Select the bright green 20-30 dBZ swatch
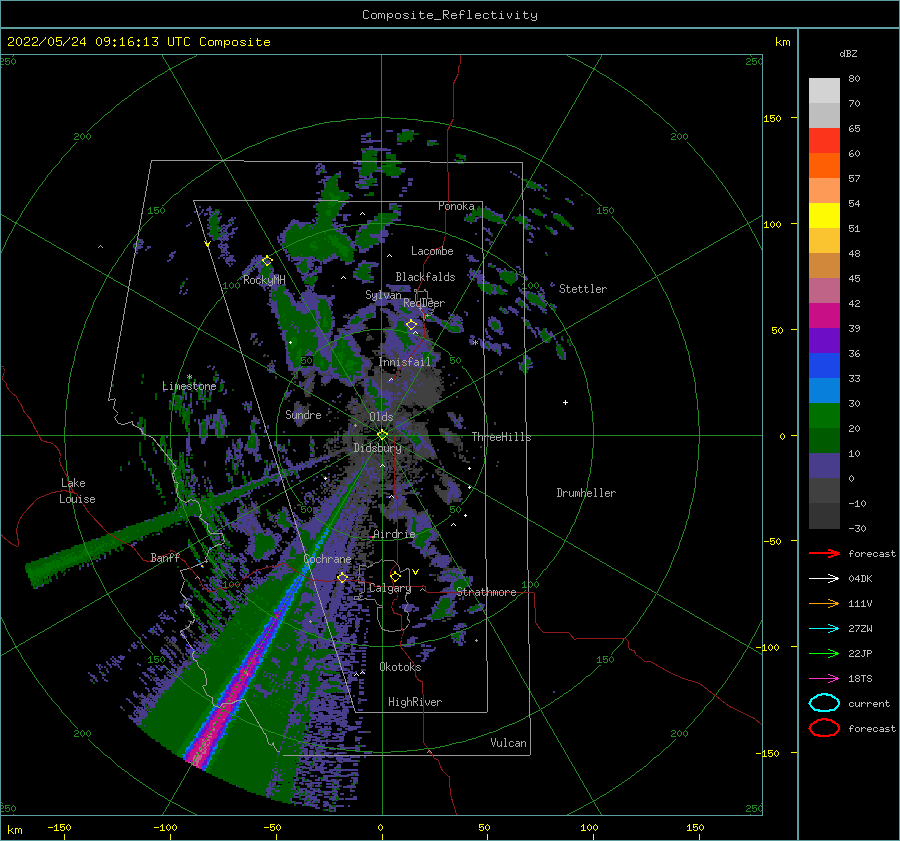Screen dimensions: 900x841 point(824,415)
